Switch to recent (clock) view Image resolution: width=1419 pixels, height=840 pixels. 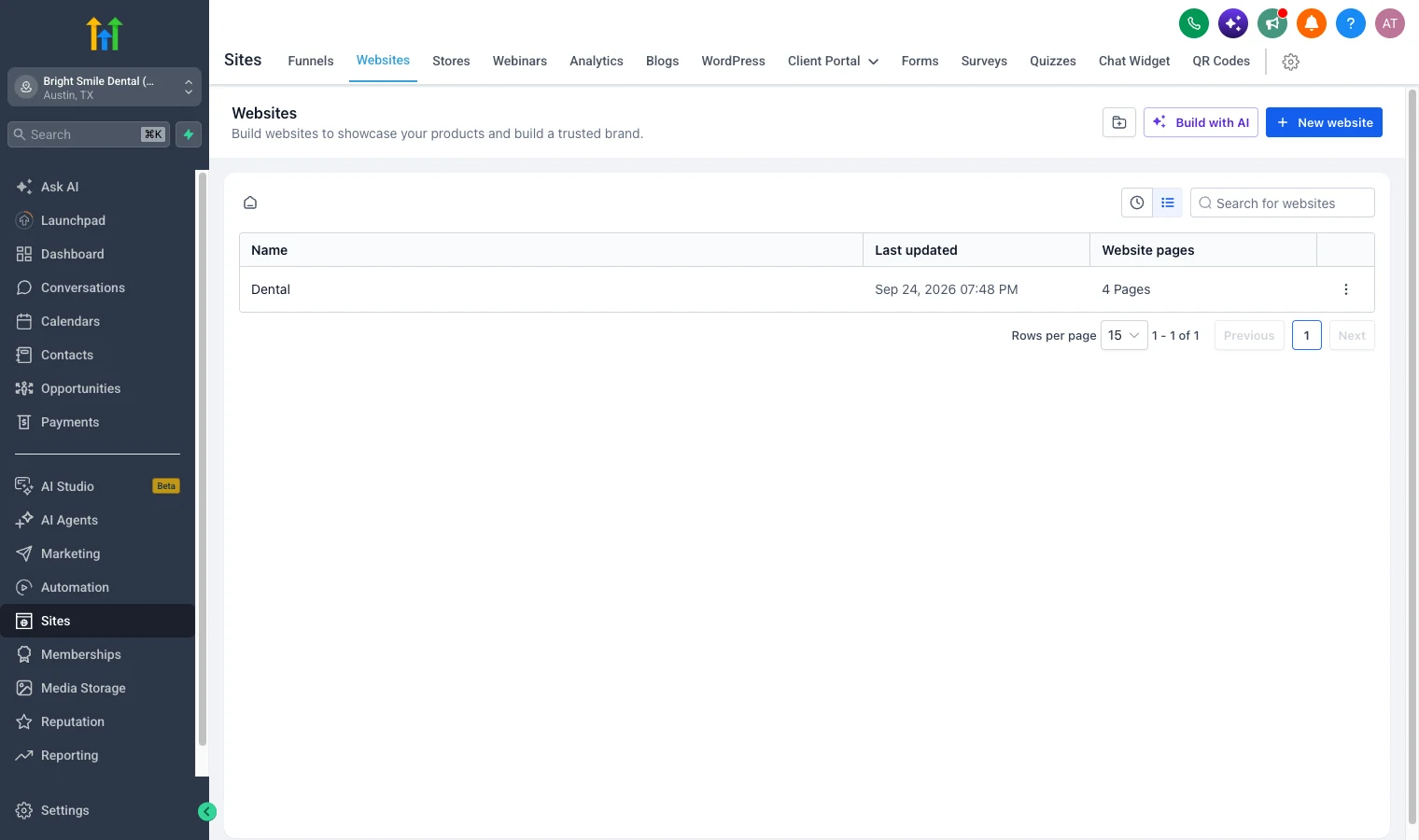[1137, 203]
